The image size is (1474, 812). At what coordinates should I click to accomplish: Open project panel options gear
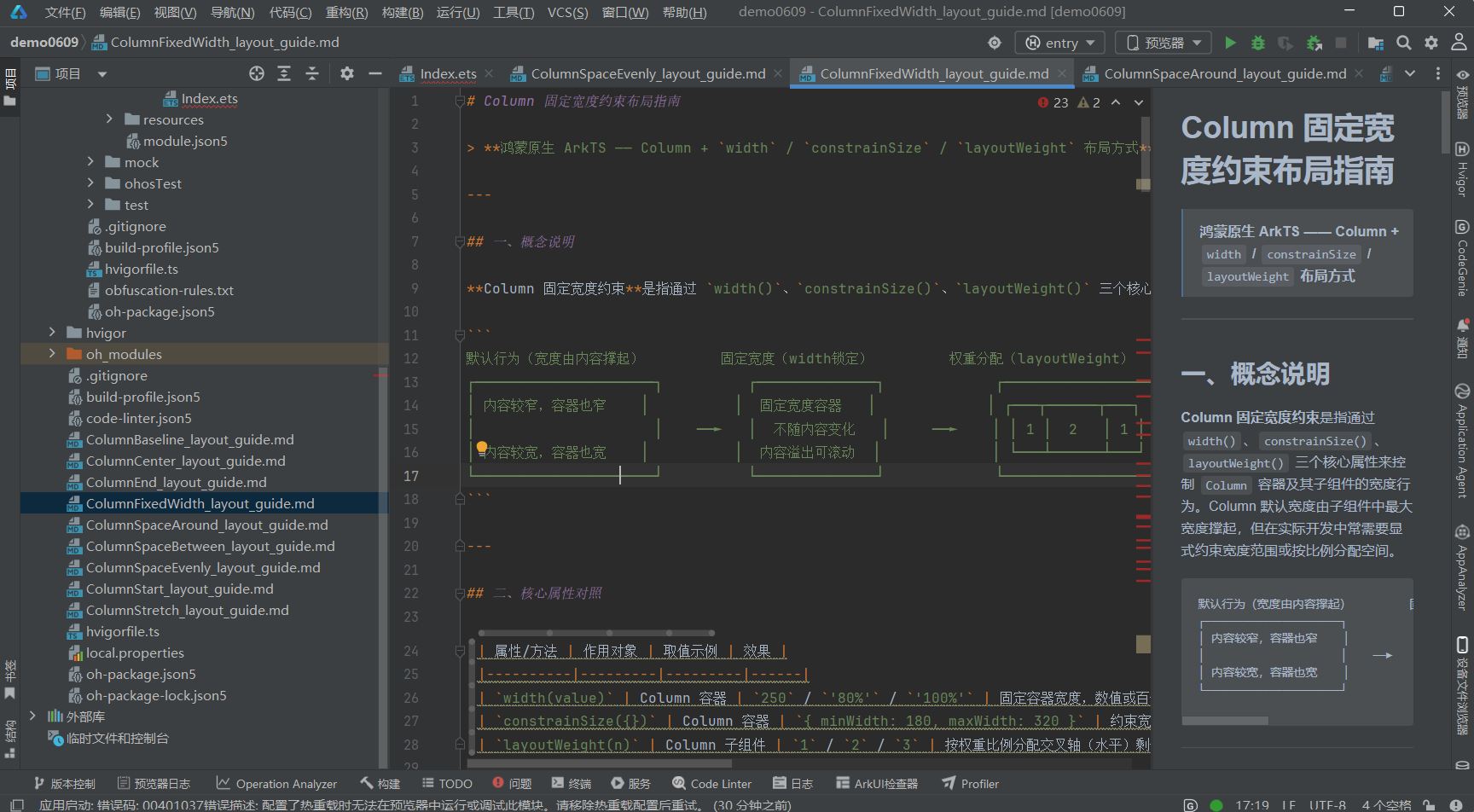[x=347, y=74]
